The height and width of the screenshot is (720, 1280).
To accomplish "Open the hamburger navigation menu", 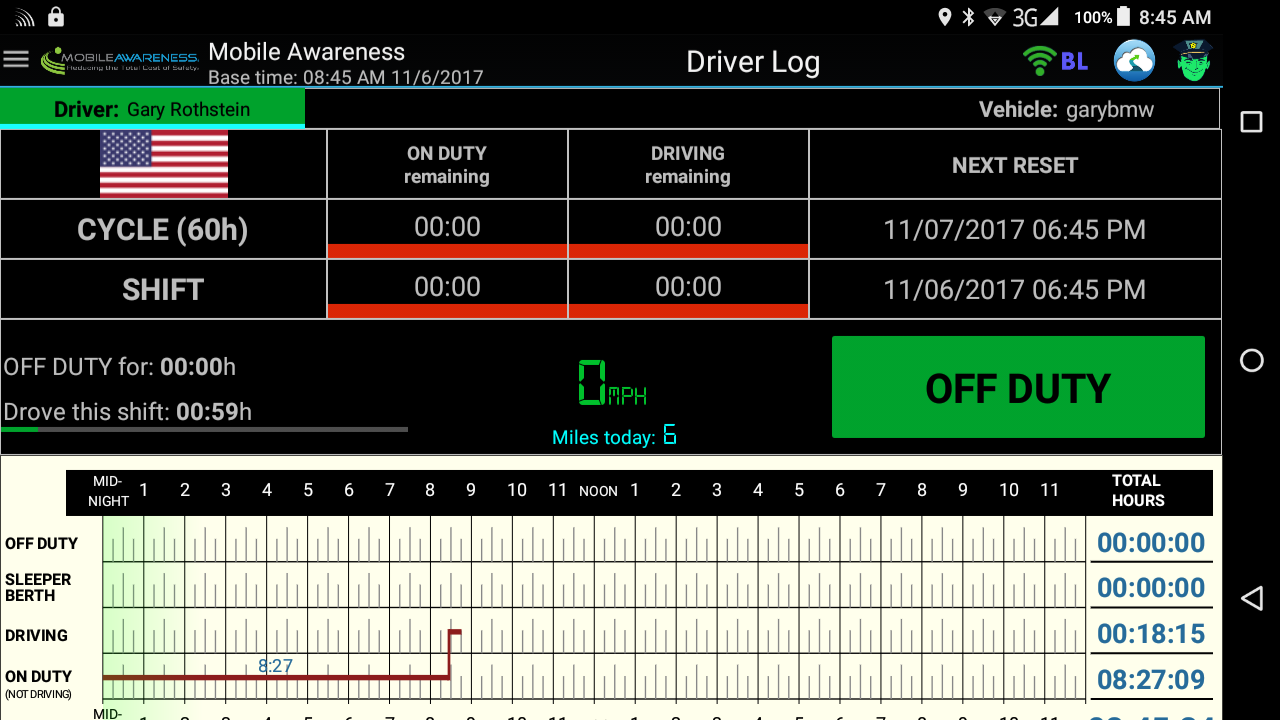I will pos(16,58).
